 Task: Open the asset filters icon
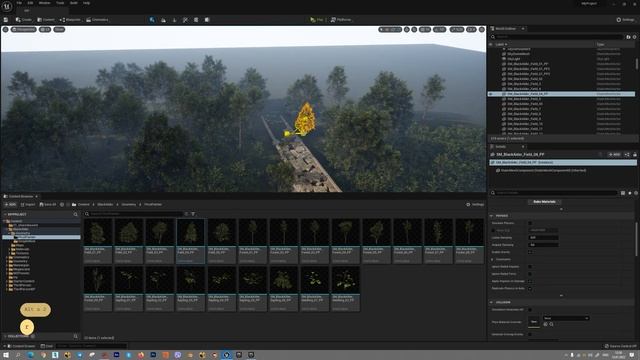(193, 214)
